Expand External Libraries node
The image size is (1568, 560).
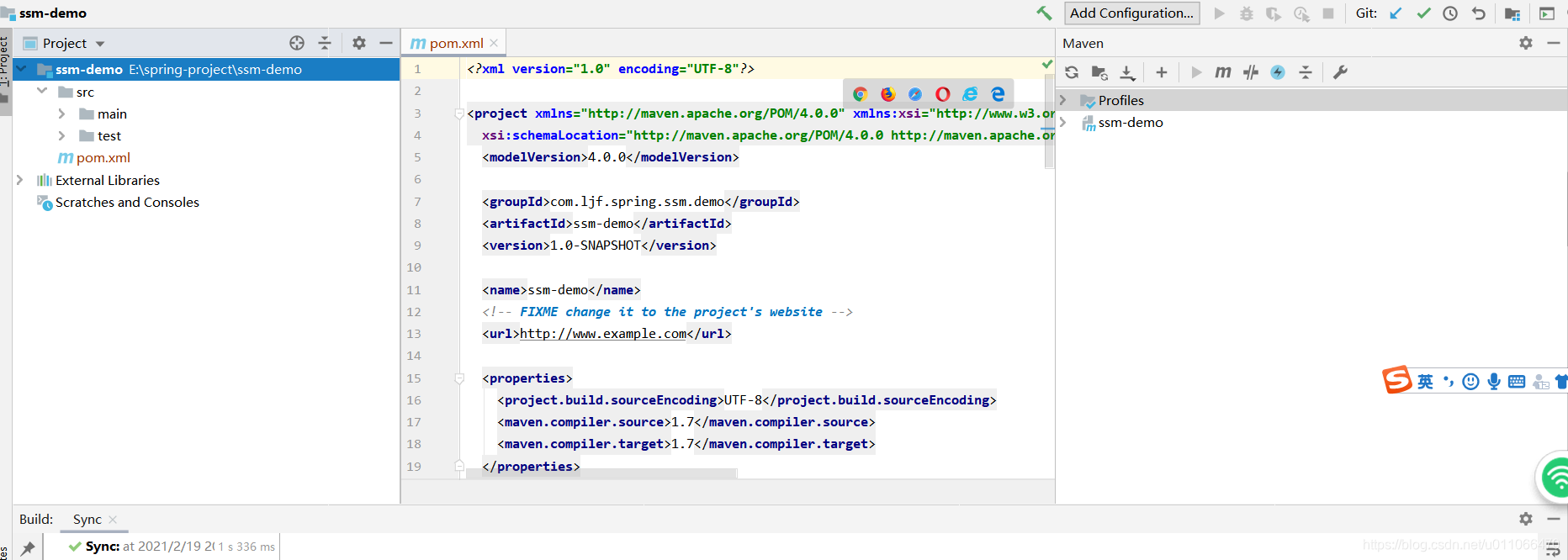(x=20, y=180)
